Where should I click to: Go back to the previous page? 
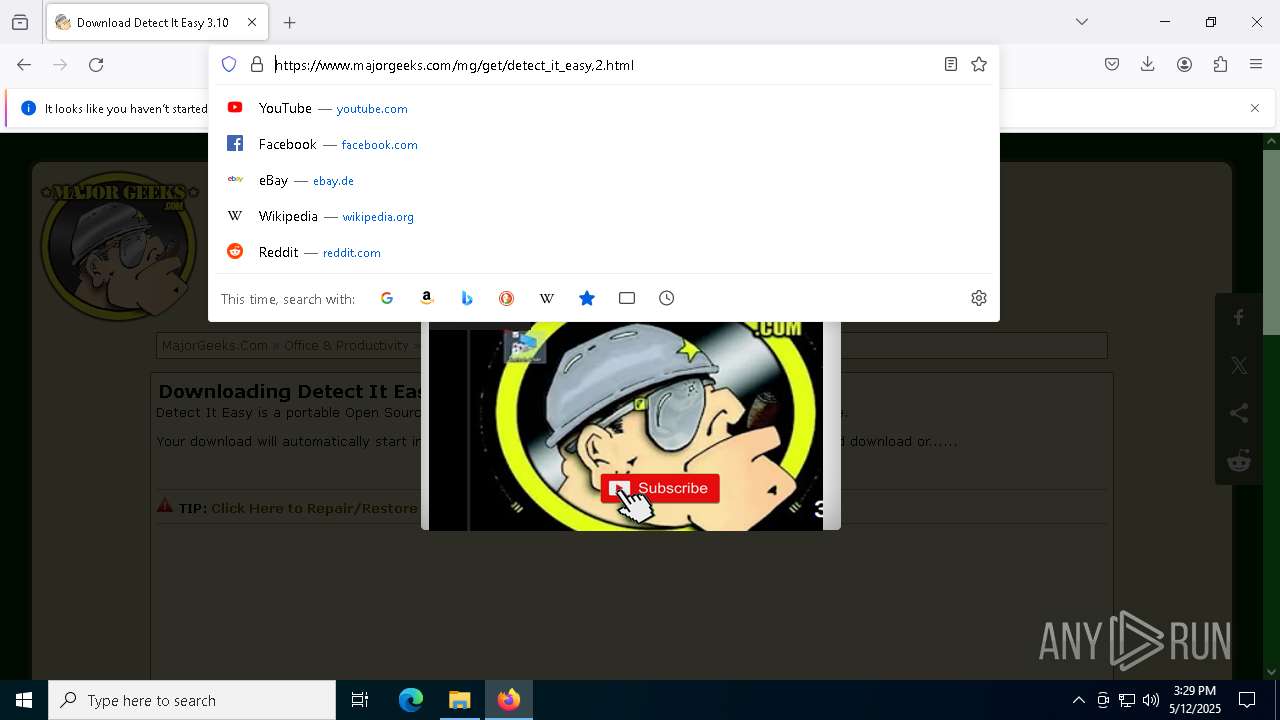click(24, 65)
